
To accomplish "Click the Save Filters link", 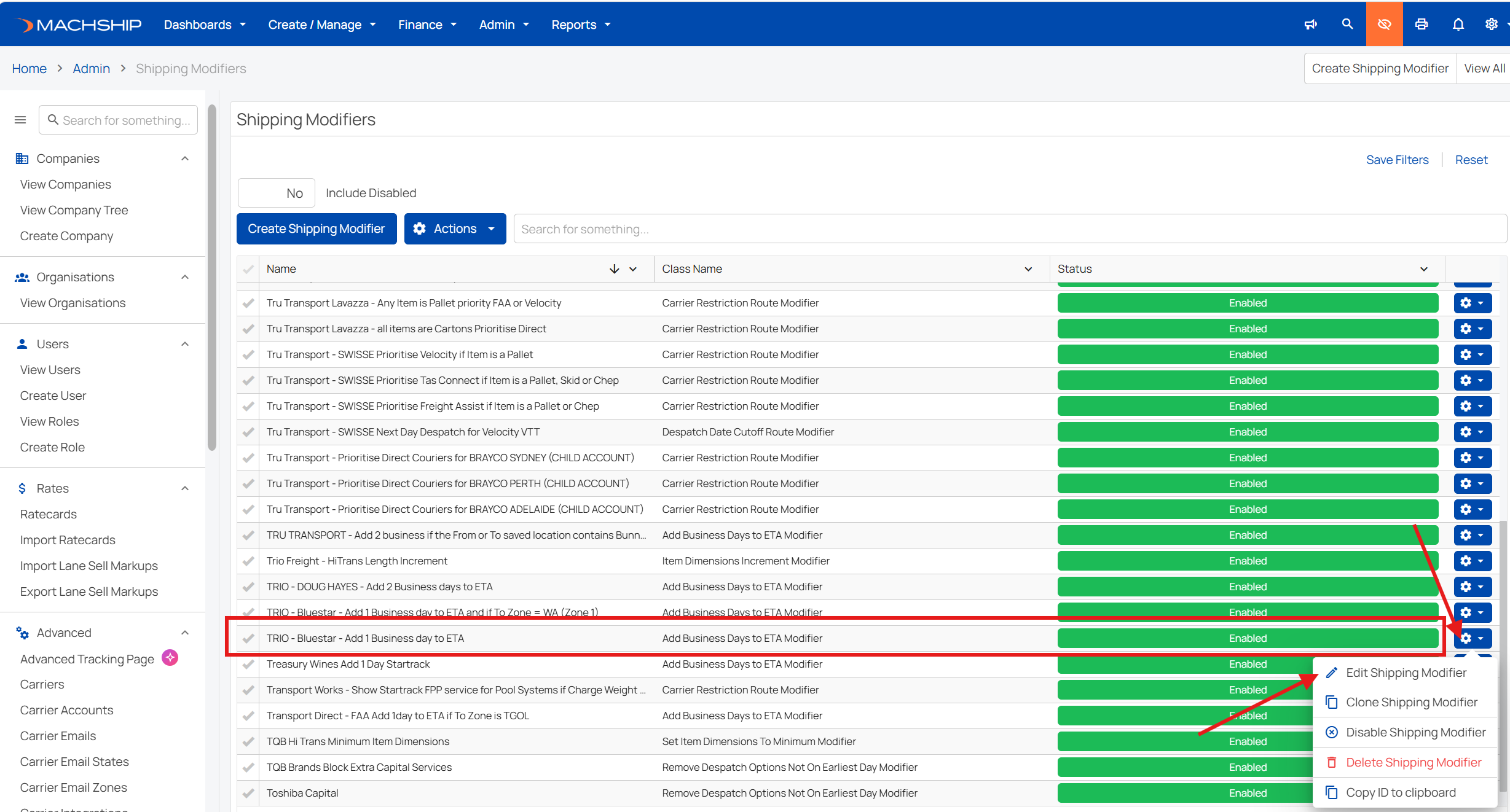I will pyautogui.click(x=1397, y=160).
